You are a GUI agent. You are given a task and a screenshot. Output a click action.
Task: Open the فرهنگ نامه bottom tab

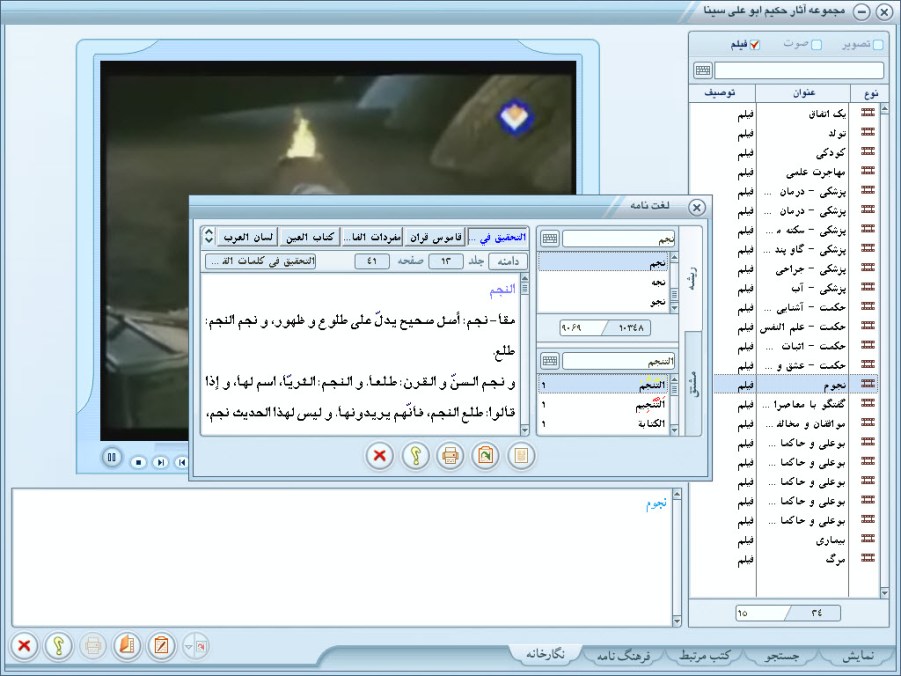click(624, 656)
